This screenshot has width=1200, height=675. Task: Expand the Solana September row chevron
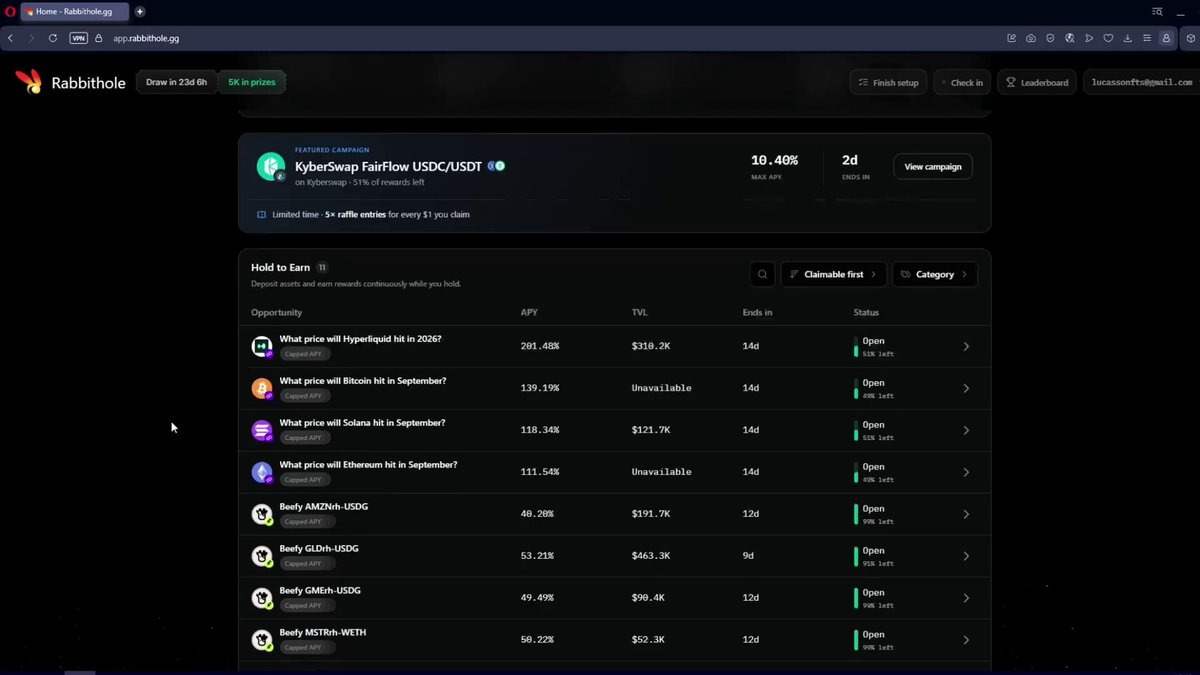click(x=966, y=431)
